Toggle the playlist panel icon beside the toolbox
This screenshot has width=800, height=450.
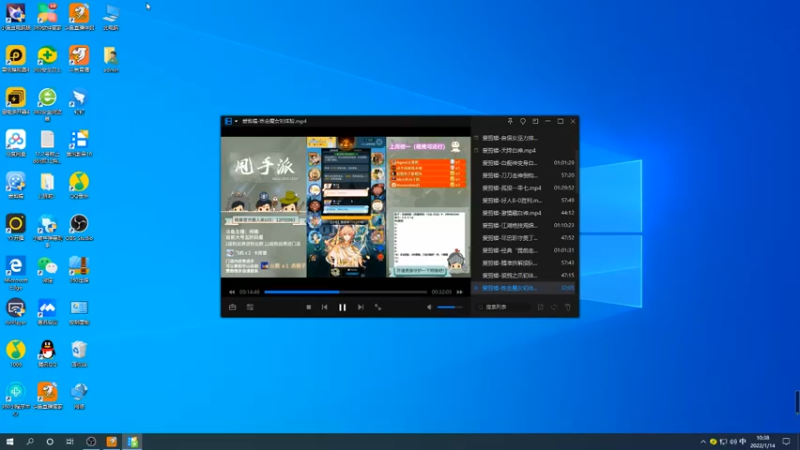[x=250, y=307]
